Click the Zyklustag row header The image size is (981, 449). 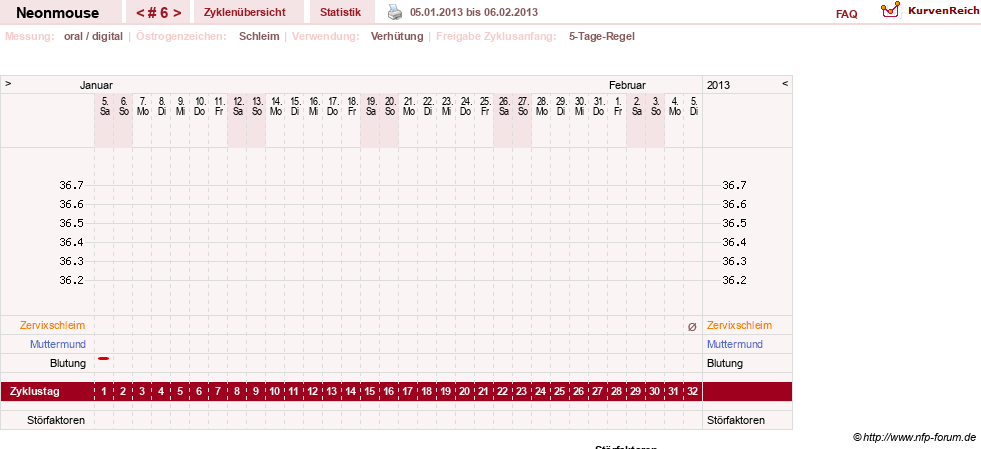click(x=35, y=391)
